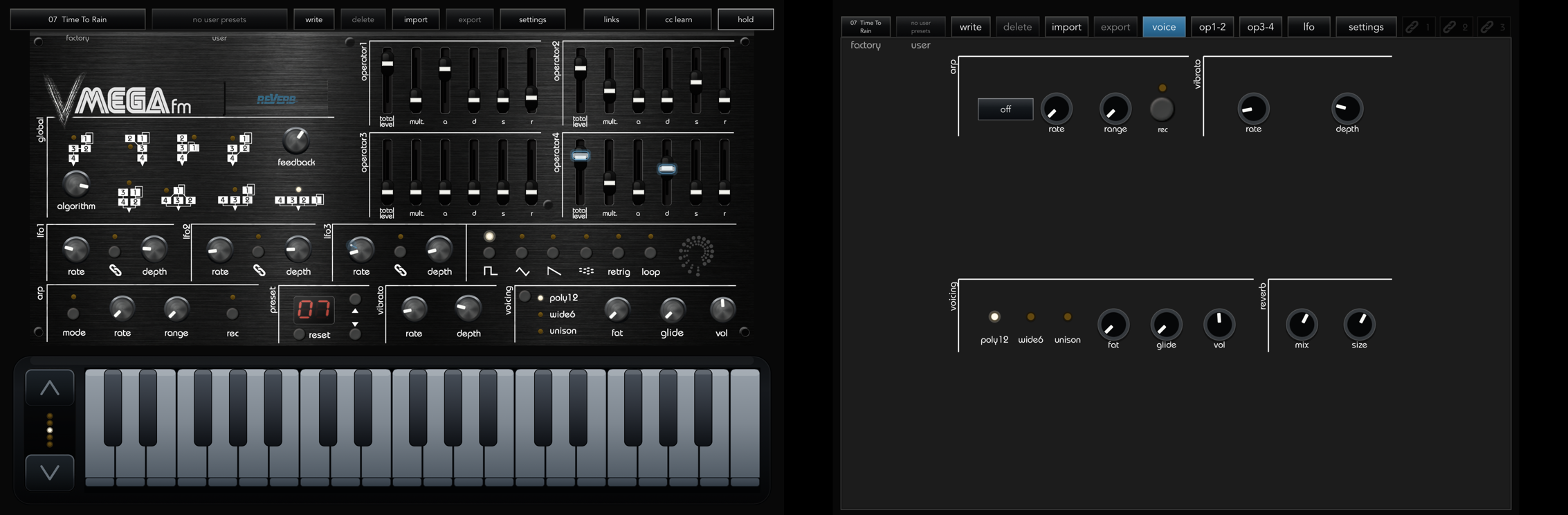Switch to the op1-2 tab
Image resolution: width=1568 pixels, height=515 pixels.
[x=1212, y=27]
